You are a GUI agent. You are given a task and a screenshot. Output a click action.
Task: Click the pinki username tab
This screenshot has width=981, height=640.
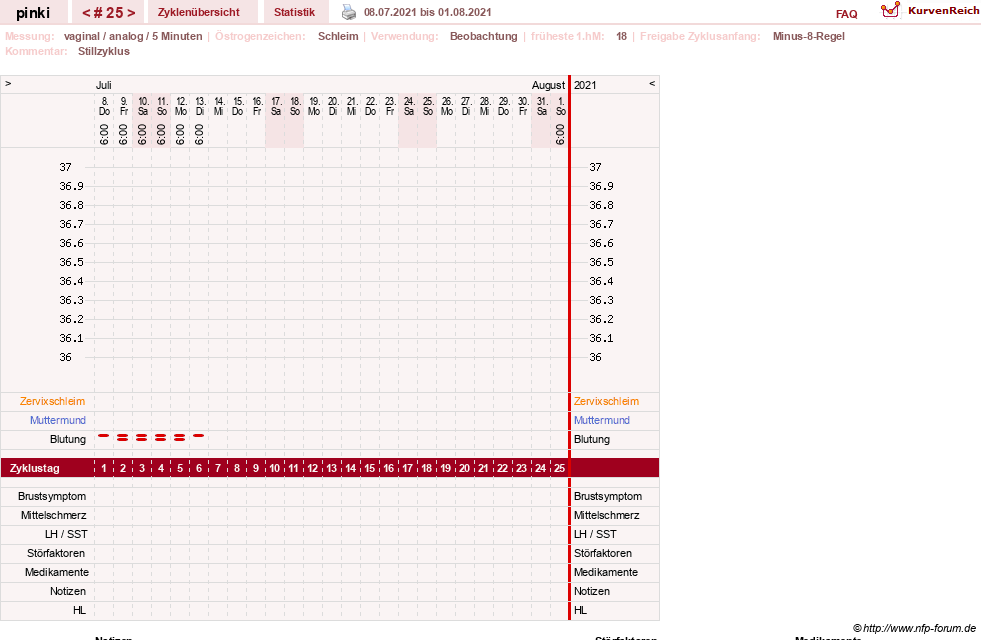33,13
